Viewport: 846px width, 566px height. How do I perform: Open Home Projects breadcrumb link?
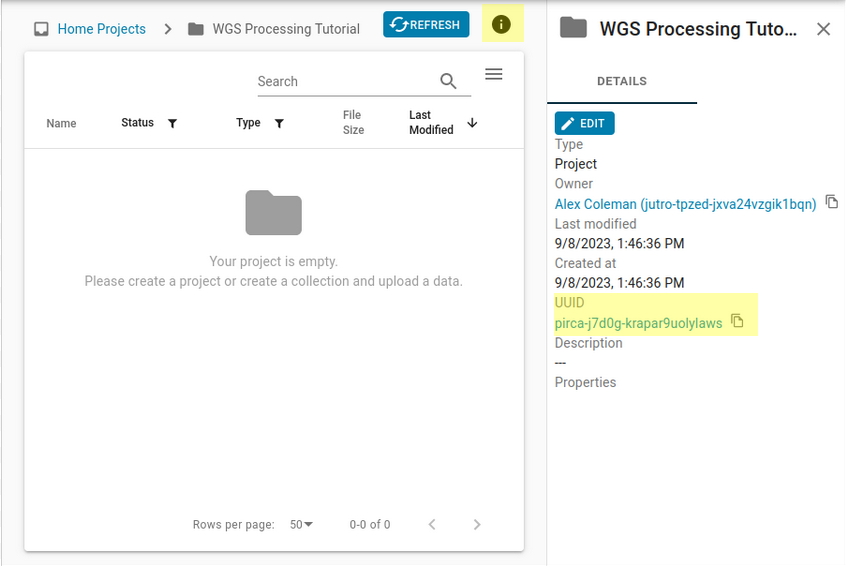(101, 29)
